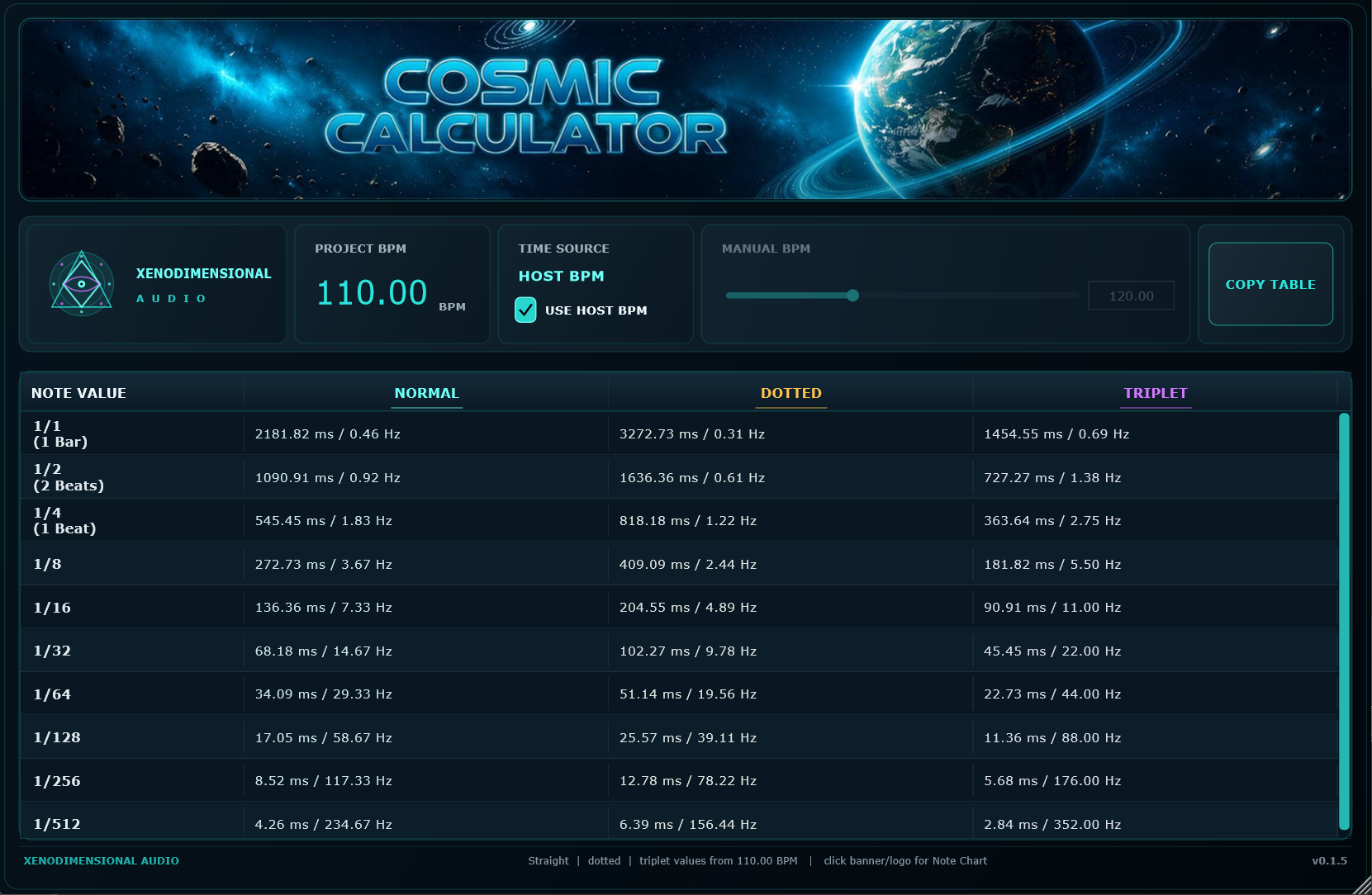Viewport: 1372px width, 895px height.
Task: Click the 1/64 row label
Action: pos(52,694)
